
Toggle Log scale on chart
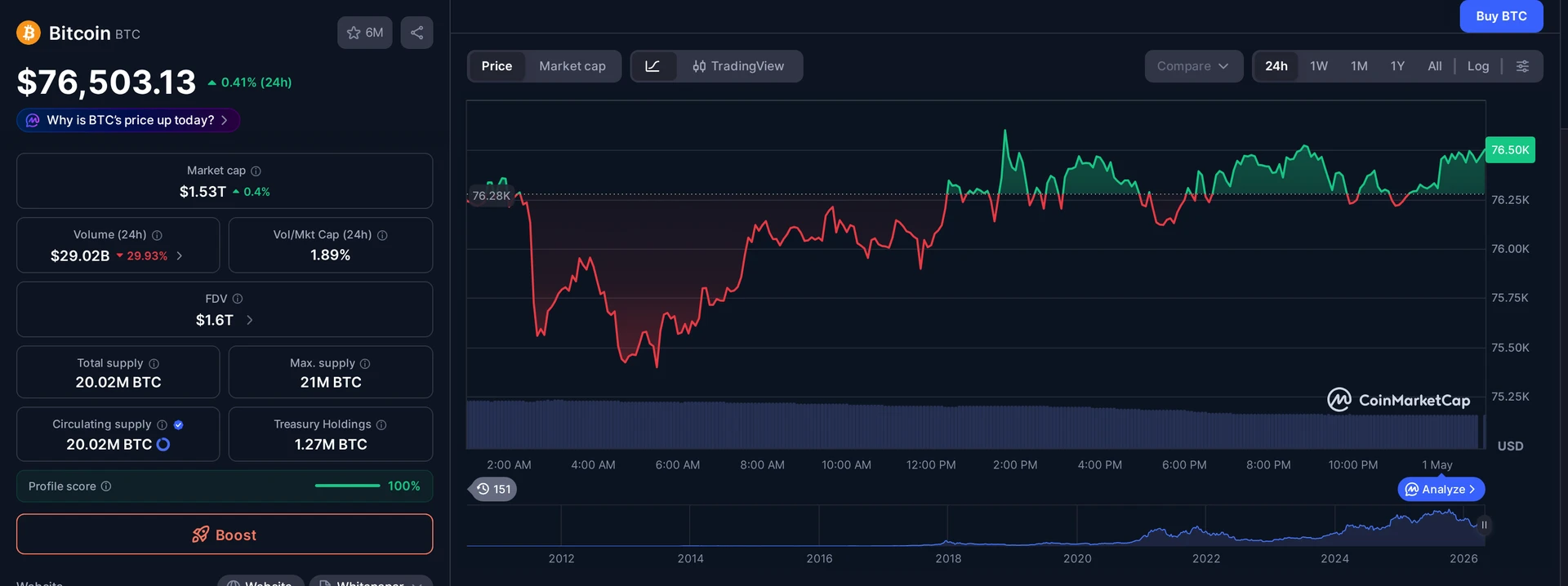click(x=1478, y=66)
